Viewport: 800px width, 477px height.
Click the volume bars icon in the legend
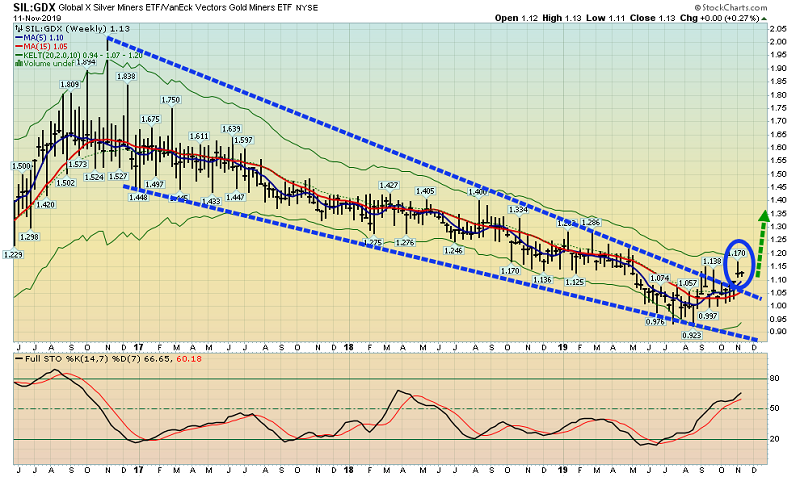coord(19,63)
